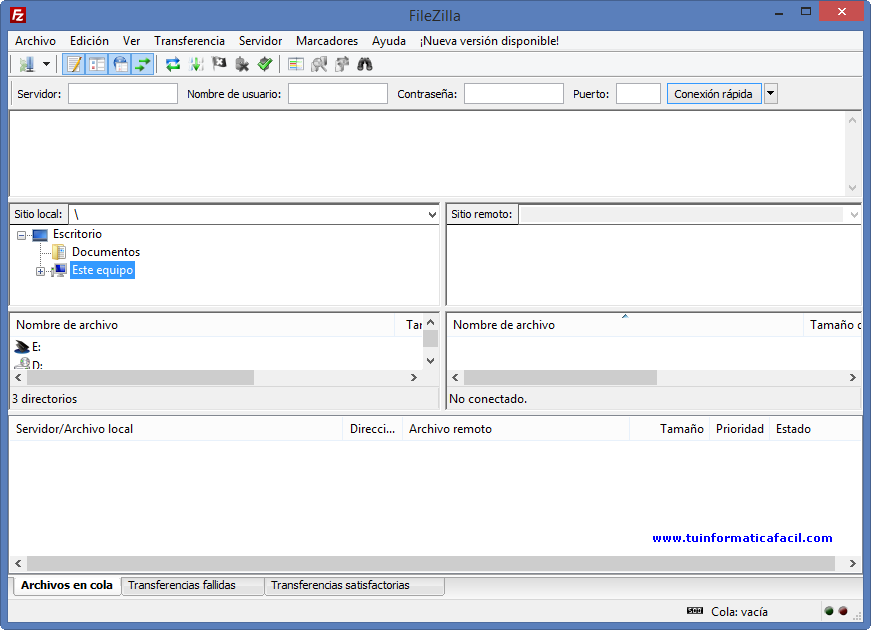Select the E: drive entry
The image size is (871, 630).
[x=36, y=347]
